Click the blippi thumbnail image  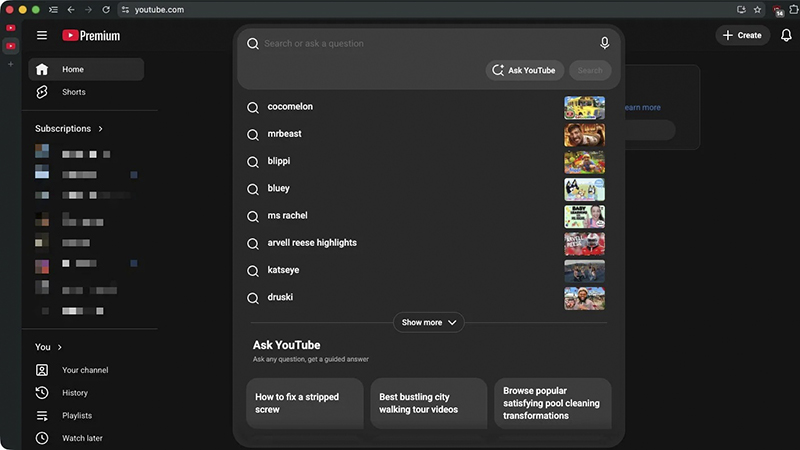tap(584, 162)
